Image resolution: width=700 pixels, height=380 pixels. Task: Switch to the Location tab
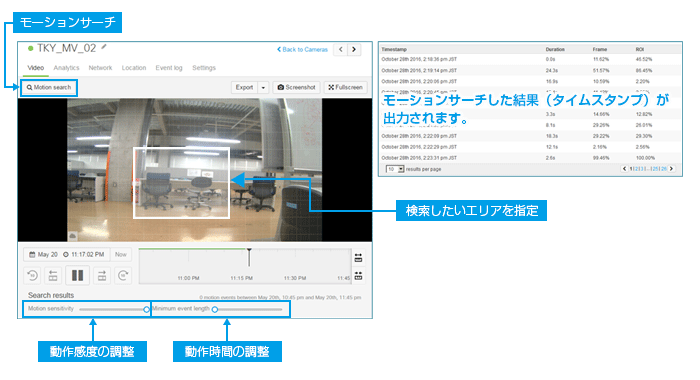(134, 68)
